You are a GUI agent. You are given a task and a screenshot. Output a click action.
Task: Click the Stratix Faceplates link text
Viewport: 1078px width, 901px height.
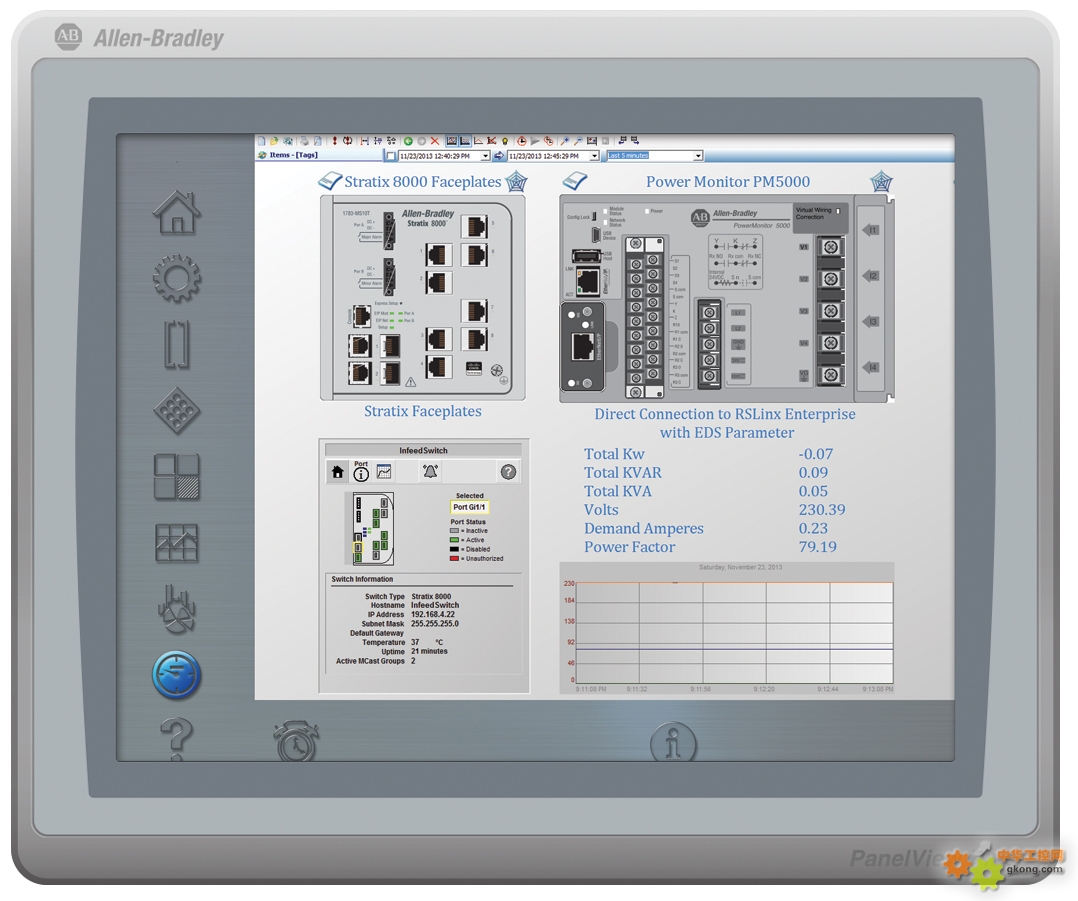(x=422, y=411)
